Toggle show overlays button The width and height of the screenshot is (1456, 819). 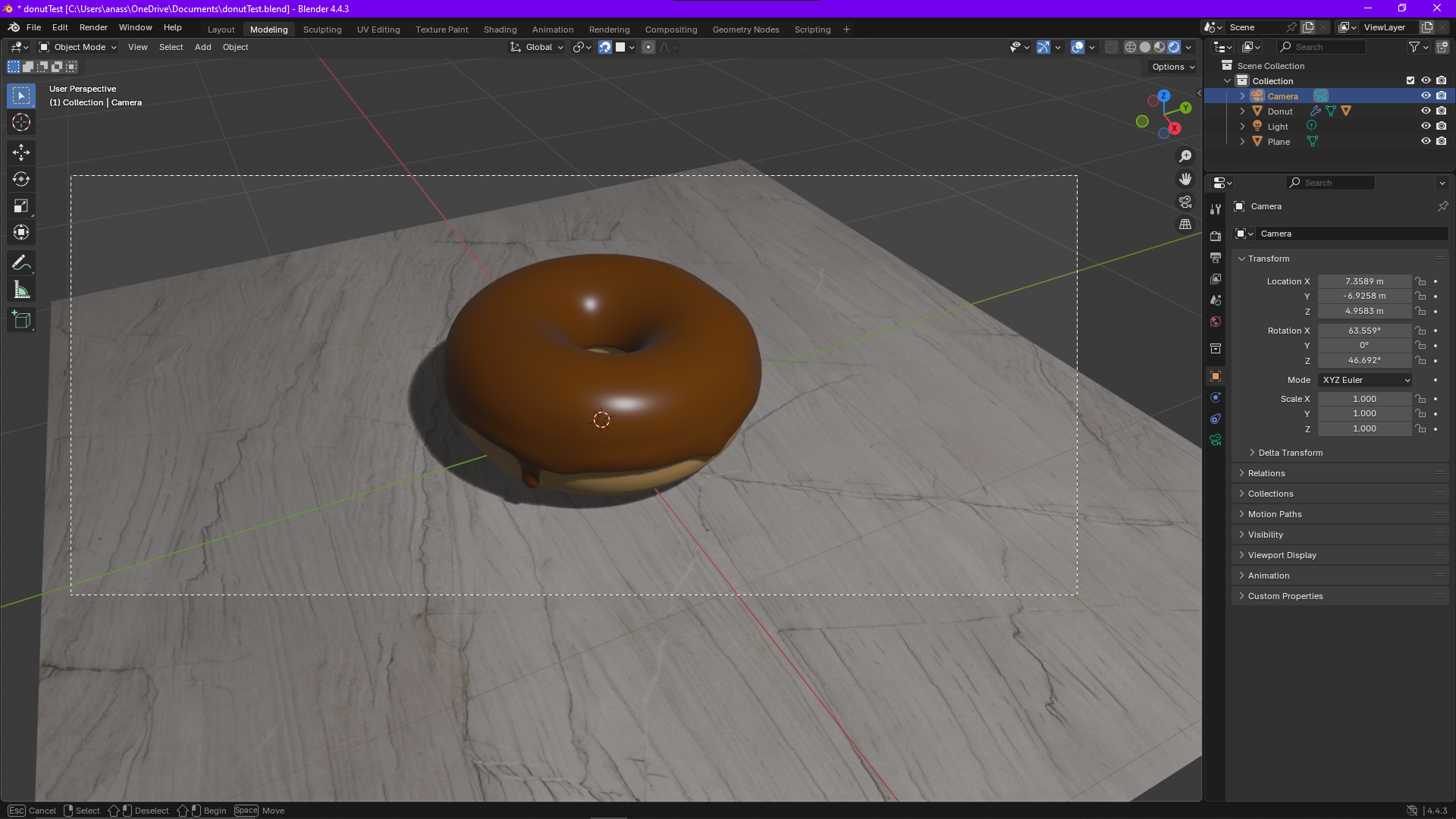click(1078, 47)
